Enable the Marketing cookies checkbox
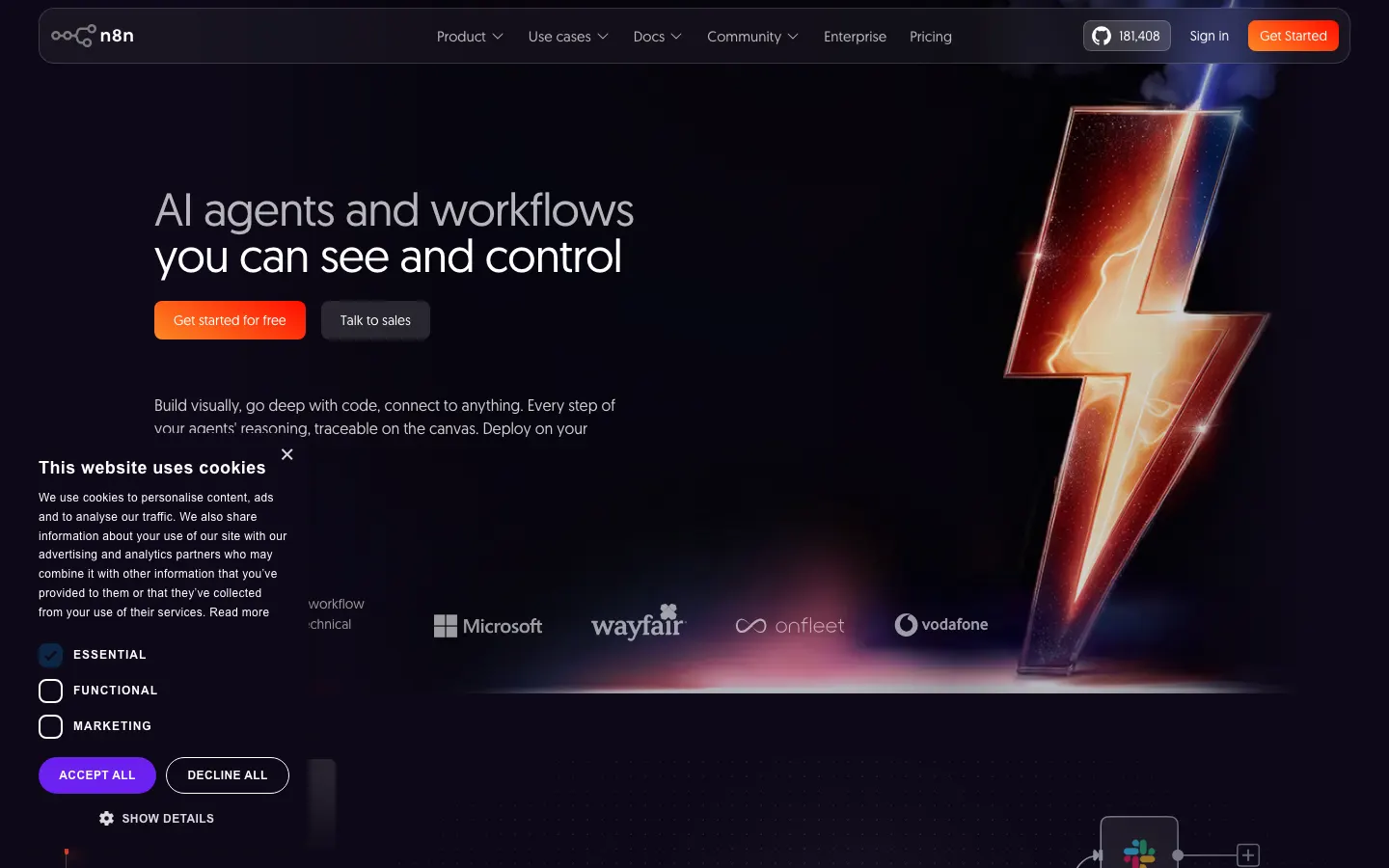 [x=51, y=726]
